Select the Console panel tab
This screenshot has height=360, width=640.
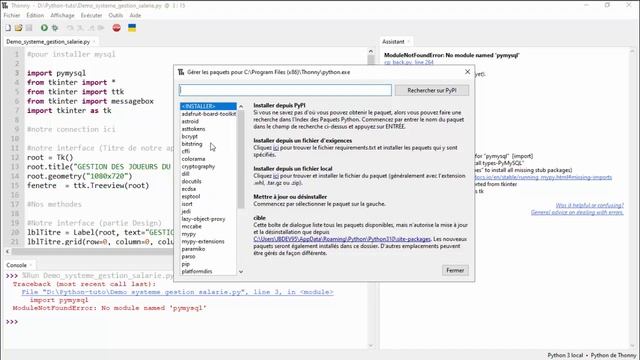coord(16,265)
